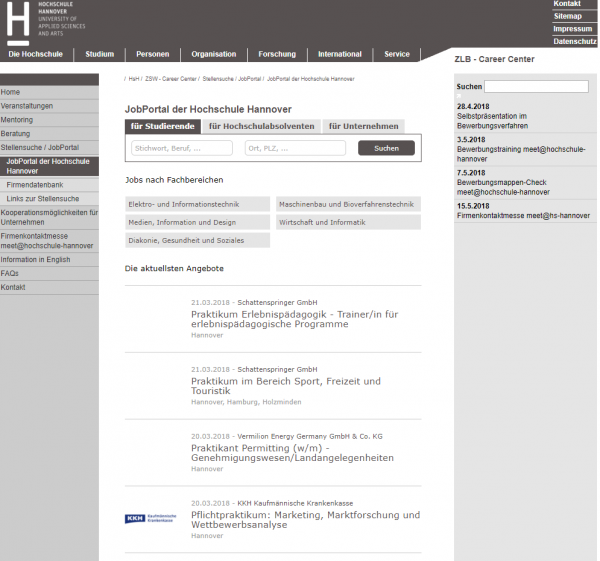
Task: Open the Service main menu
Action: (397, 54)
